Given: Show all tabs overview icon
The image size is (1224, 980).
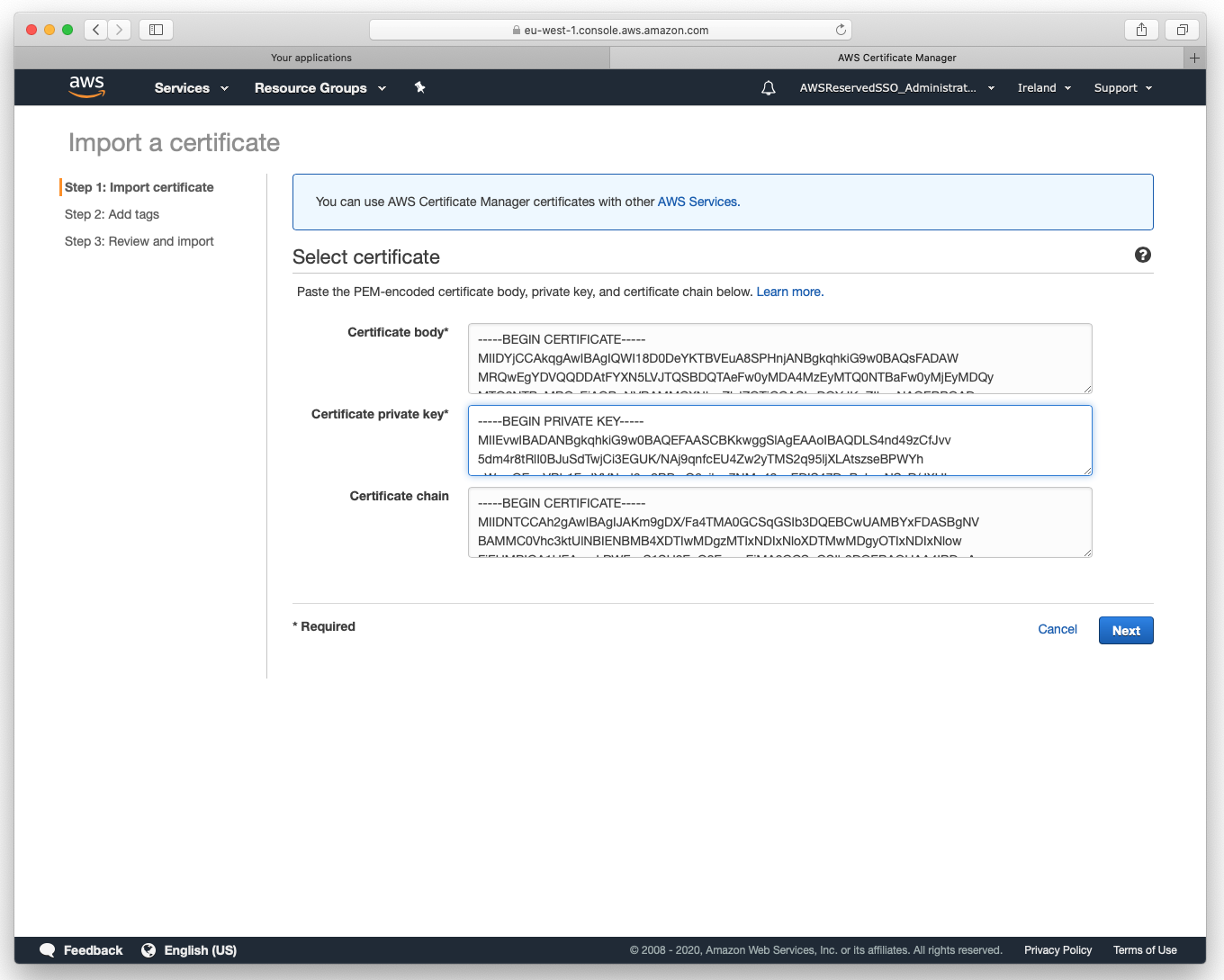Looking at the screenshot, I should click(x=1183, y=30).
